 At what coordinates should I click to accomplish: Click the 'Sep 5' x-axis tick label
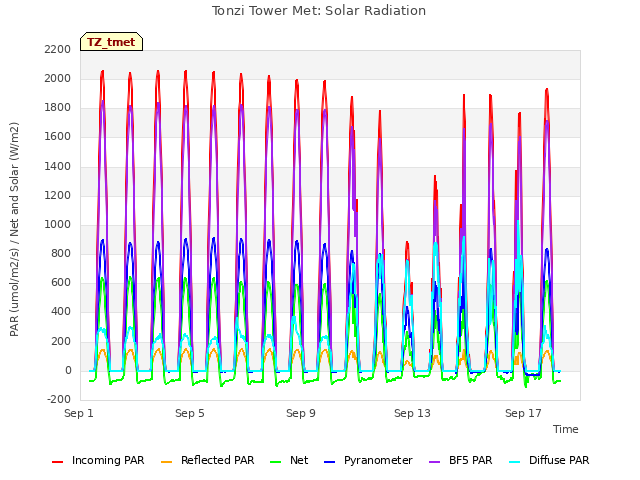(190, 413)
